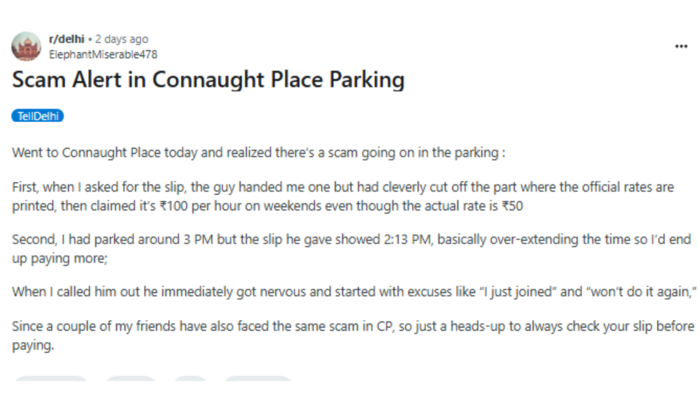Click the paragraph starting 'Went to Connaught Place today'
This screenshot has width=700, height=394.
tap(258, 153)
